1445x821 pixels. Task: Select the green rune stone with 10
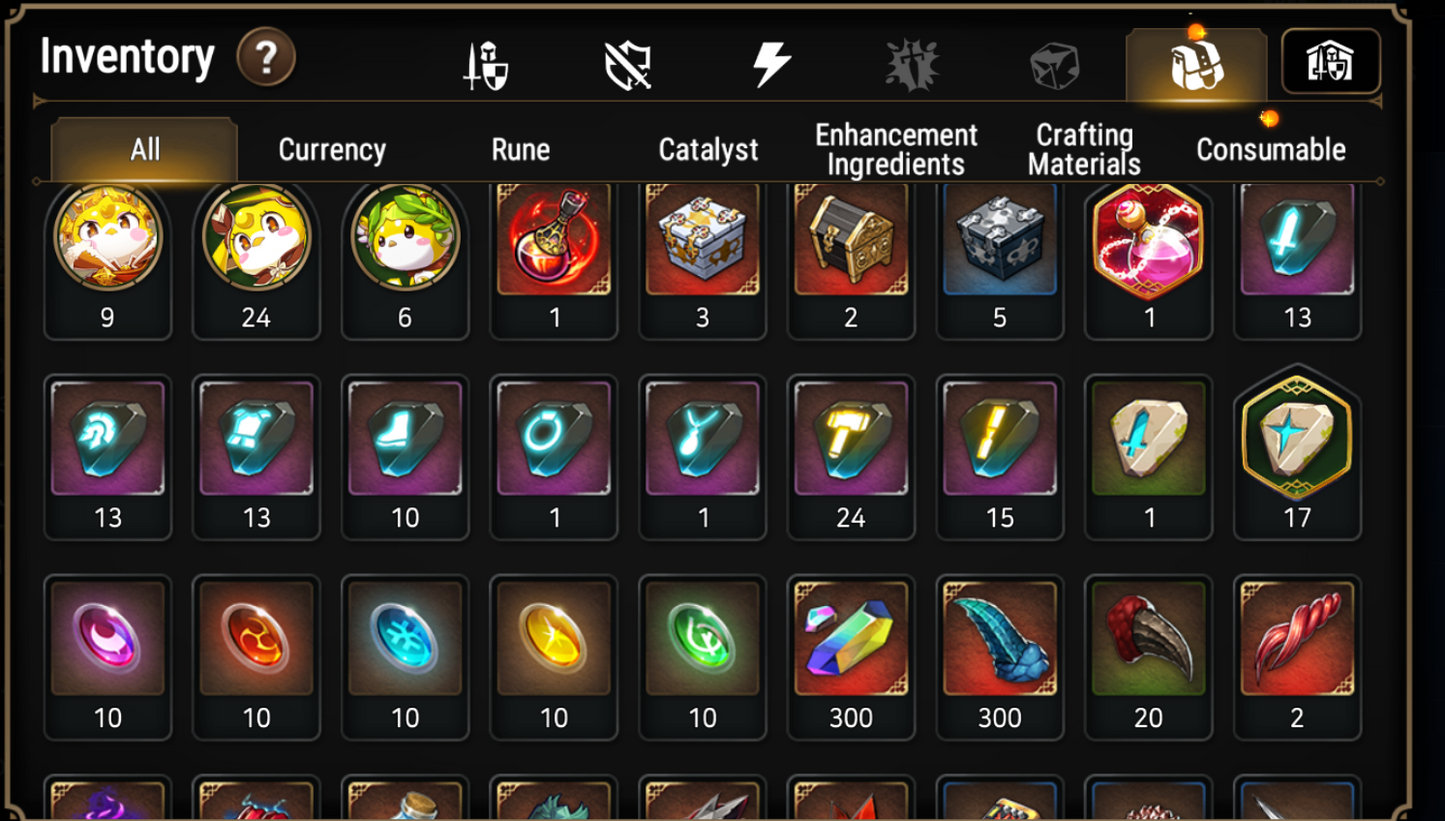(x=702, y=657)
